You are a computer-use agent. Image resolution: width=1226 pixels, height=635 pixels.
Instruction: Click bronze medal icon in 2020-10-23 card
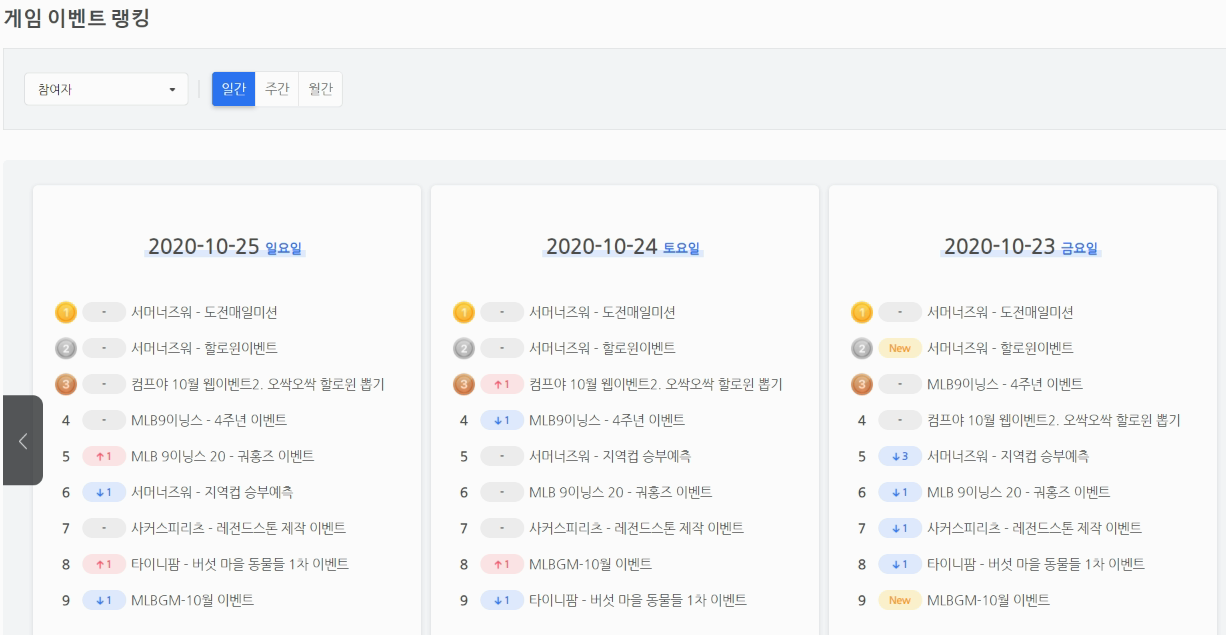[x=862, y=384]
